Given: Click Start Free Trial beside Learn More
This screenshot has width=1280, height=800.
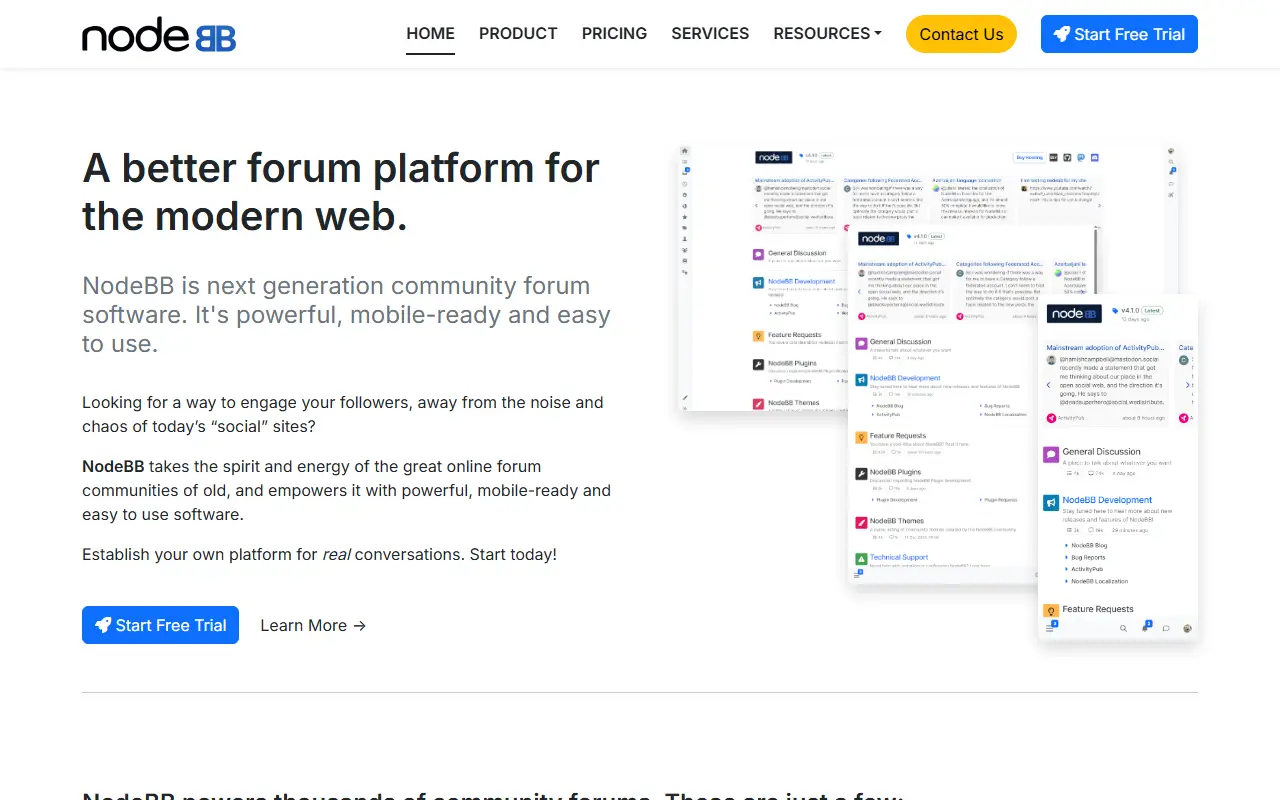Looking at the screenshot, I should (x=160, y=625).
